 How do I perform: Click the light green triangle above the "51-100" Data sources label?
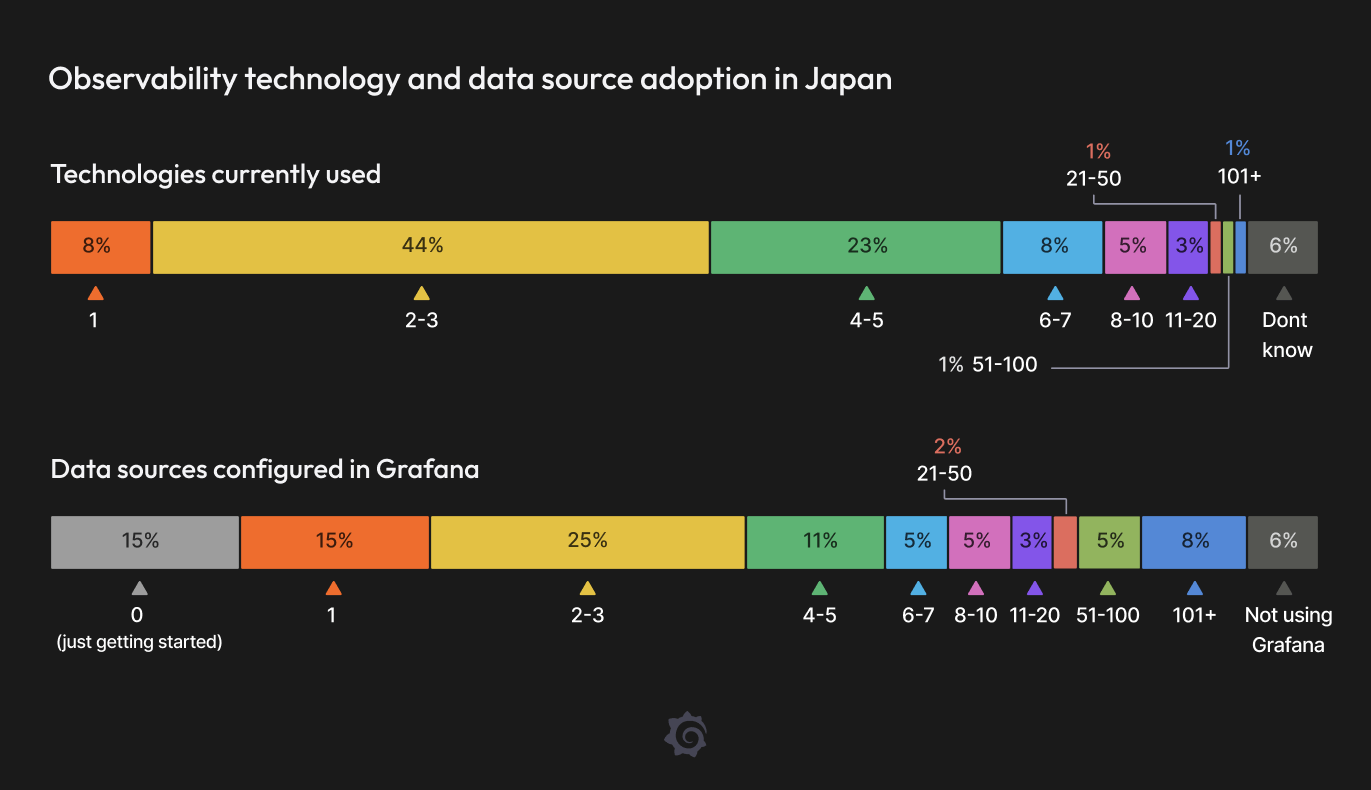coord(1107,588)
